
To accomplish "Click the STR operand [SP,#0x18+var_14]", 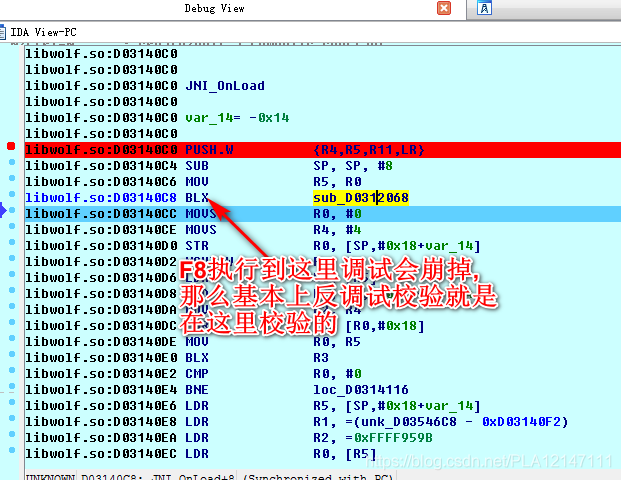I will [413, 246].
